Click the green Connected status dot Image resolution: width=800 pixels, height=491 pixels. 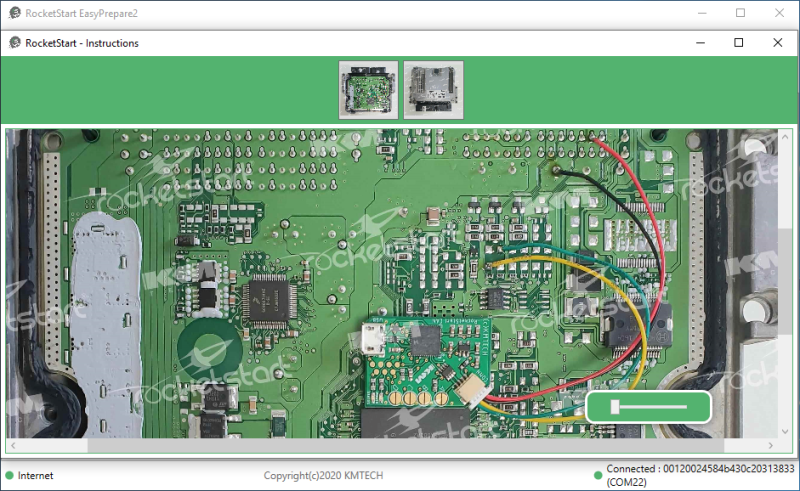tap(598, 470)
